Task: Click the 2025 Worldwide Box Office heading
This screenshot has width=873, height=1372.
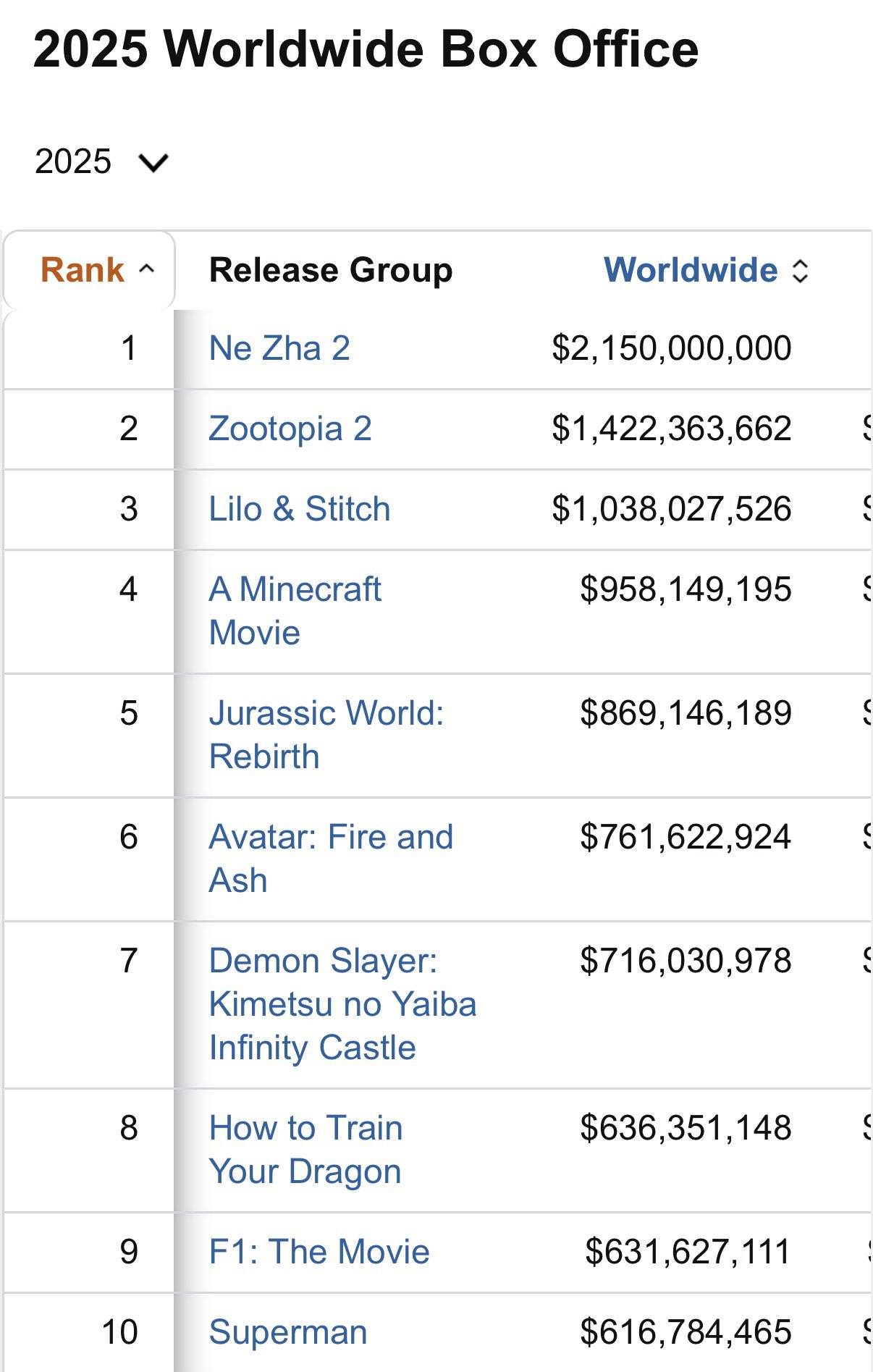Action: click(x=366, y=49)
